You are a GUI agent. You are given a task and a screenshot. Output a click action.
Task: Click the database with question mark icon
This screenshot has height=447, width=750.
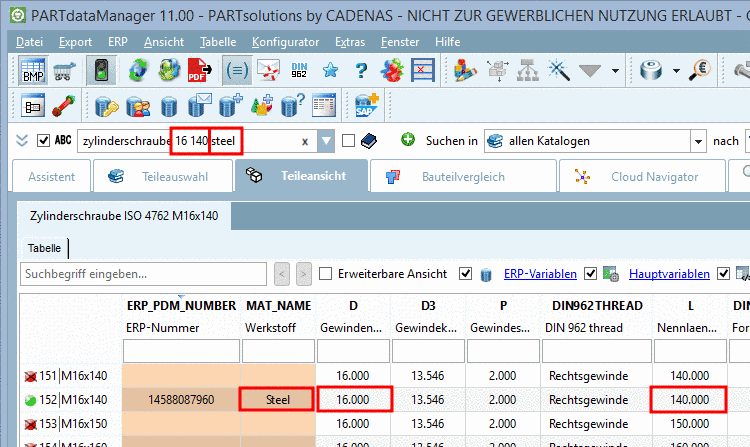tap(292, 106)
